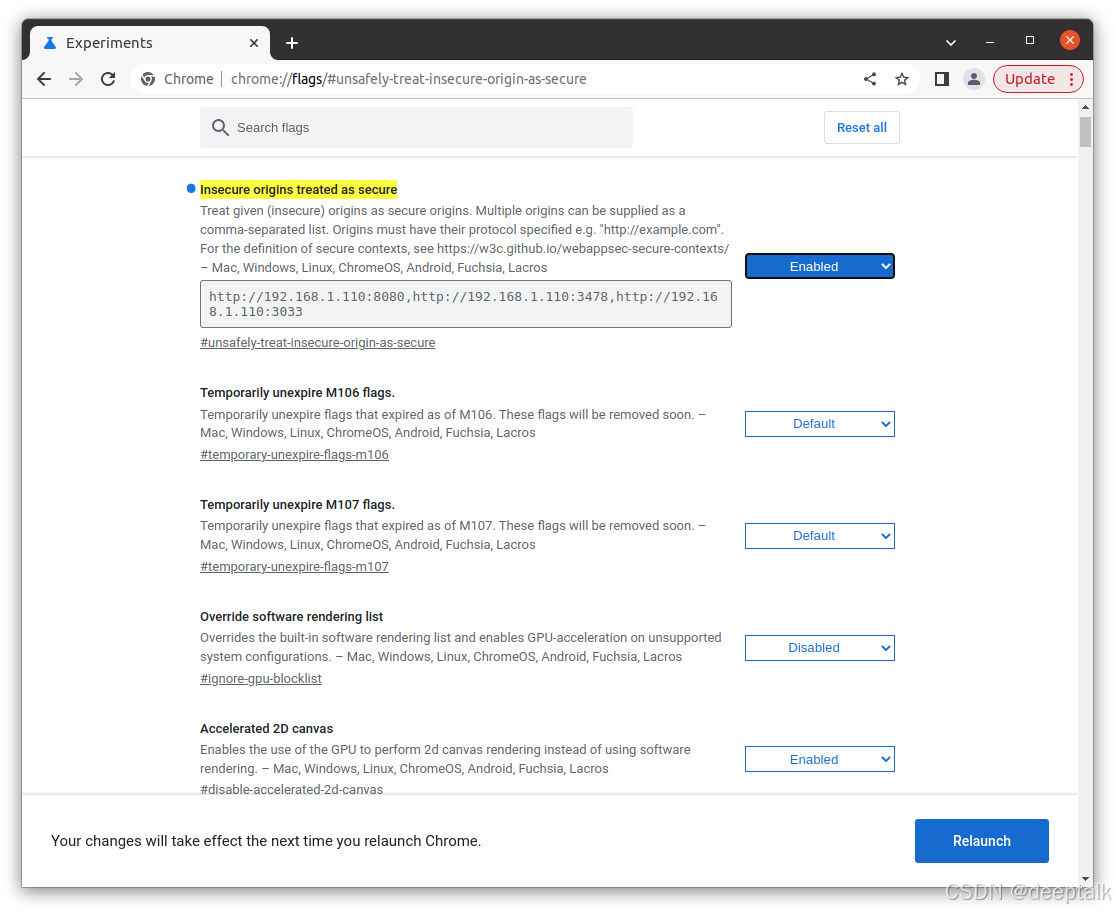This screenshot has height=912, width=1115.
Task: Follow #temporary-unexpire-flags-m106 link
Action: pyautogui.click(x=294, y=454)
